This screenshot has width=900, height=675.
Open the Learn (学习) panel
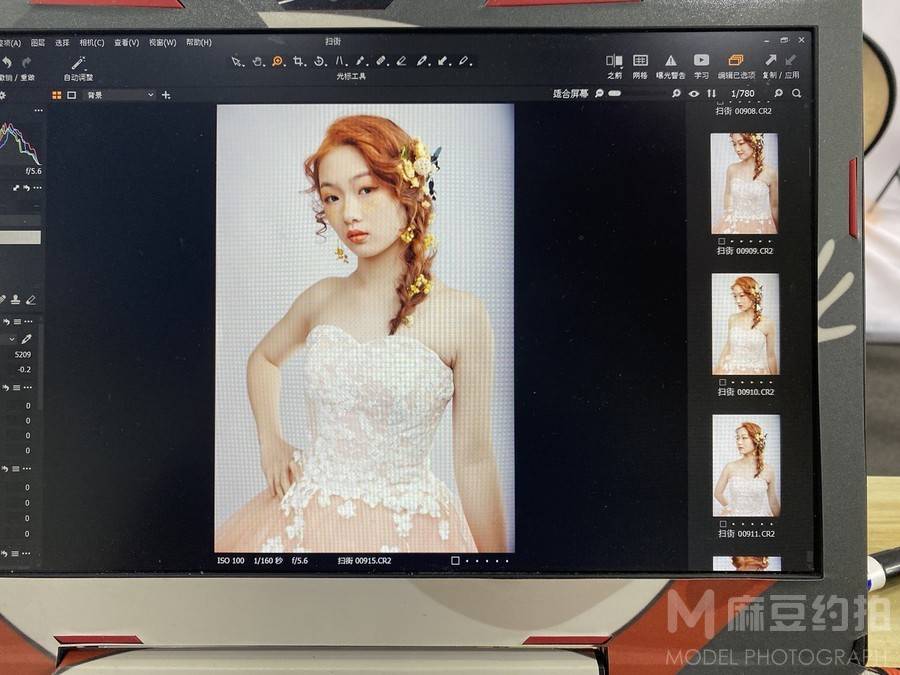[701, 60]
